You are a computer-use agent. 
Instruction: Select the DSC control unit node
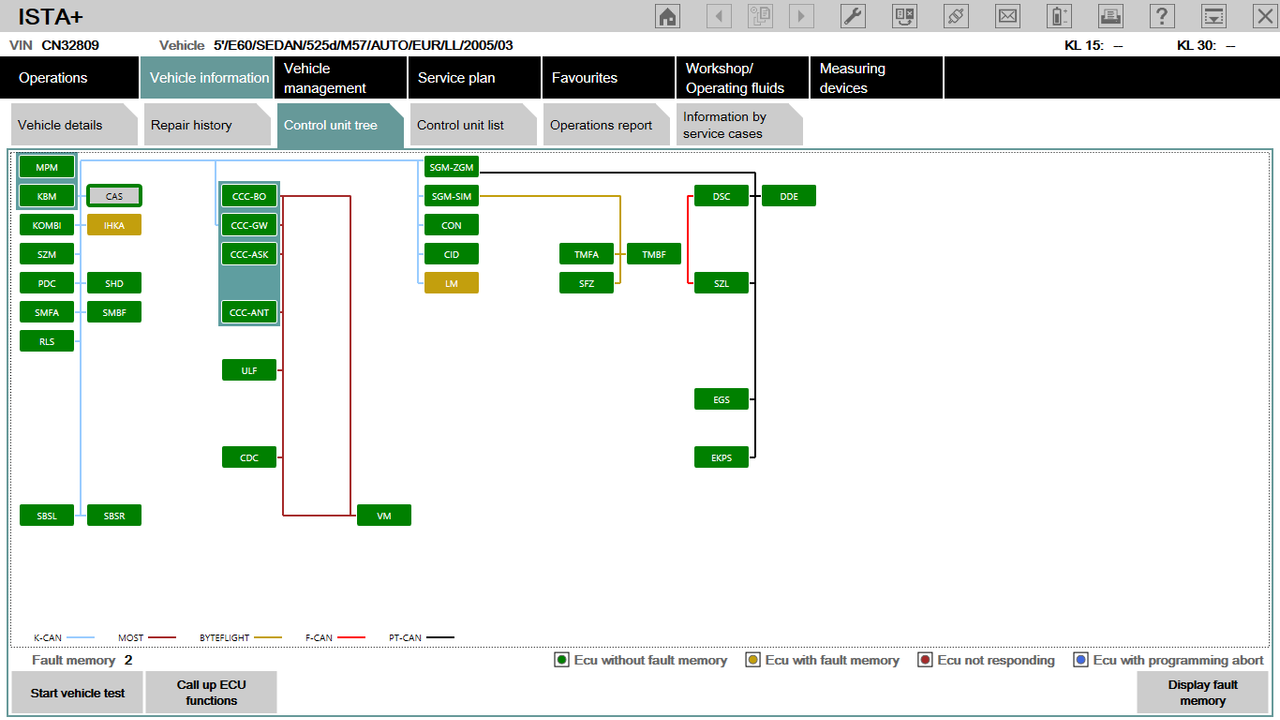[x=721, y=196]
